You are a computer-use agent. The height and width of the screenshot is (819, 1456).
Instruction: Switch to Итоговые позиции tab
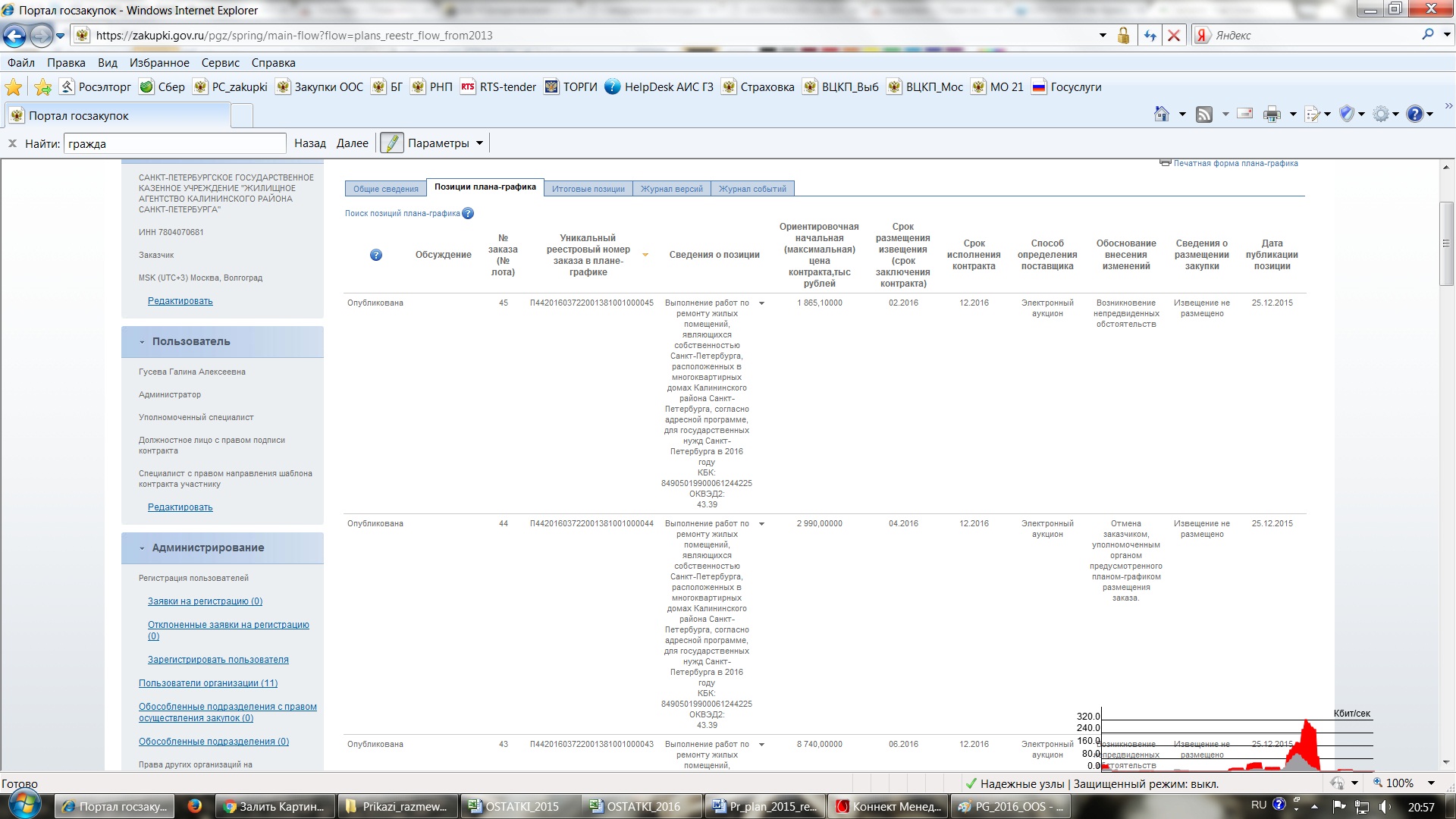pos(588,189)
